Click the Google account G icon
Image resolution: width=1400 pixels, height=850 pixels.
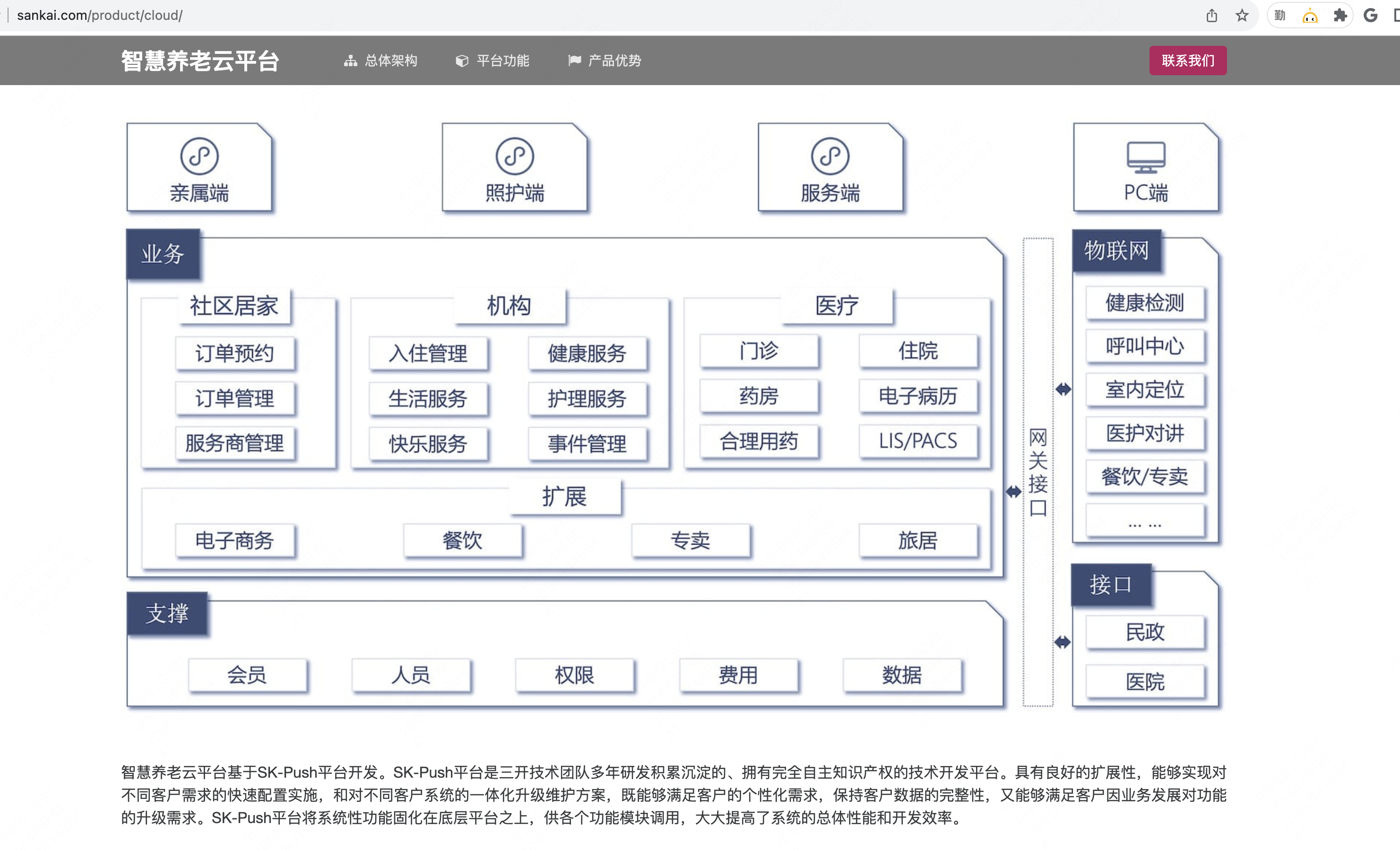(x=1370, y=15)
